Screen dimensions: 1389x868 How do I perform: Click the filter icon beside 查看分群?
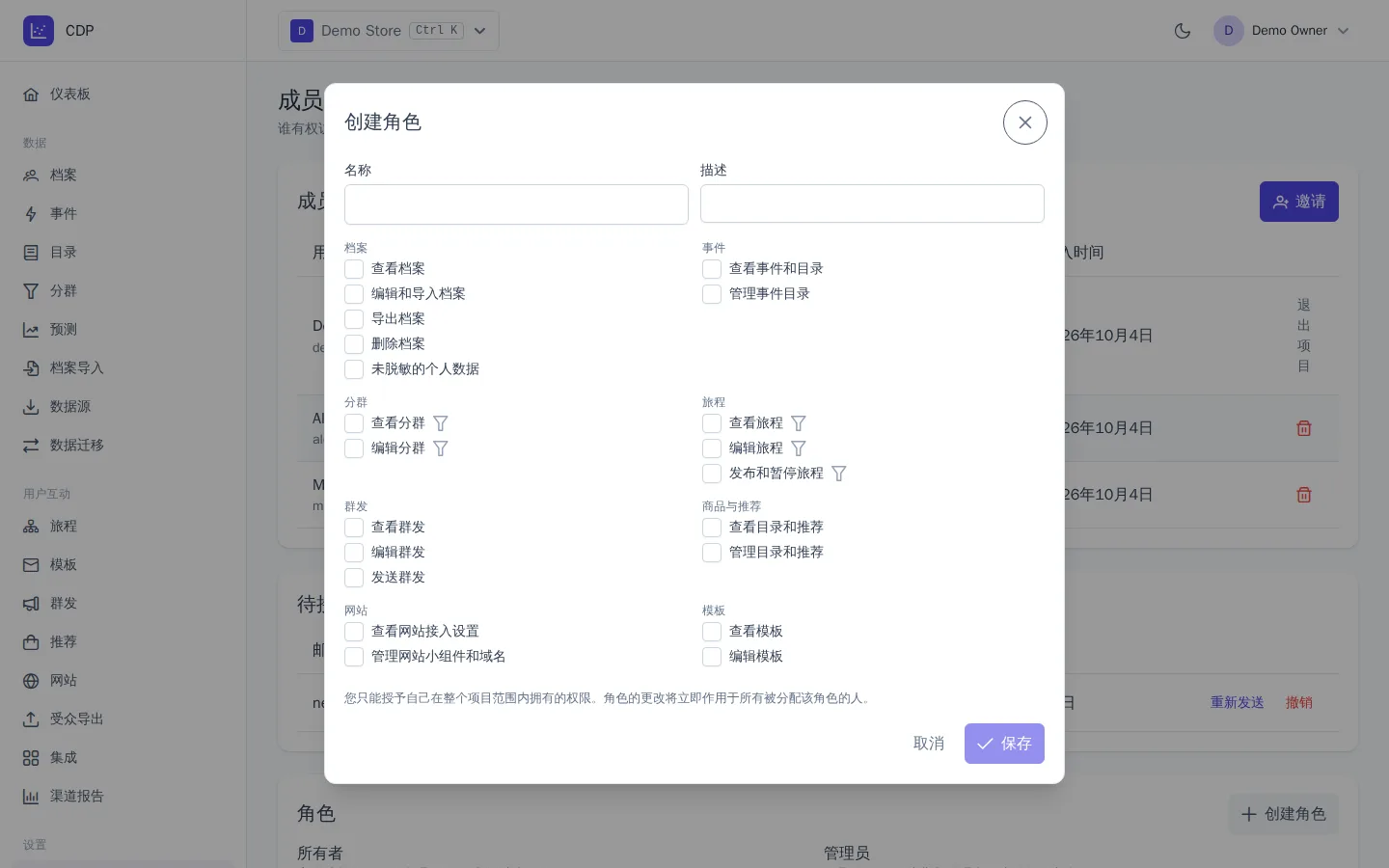(441, 423)
